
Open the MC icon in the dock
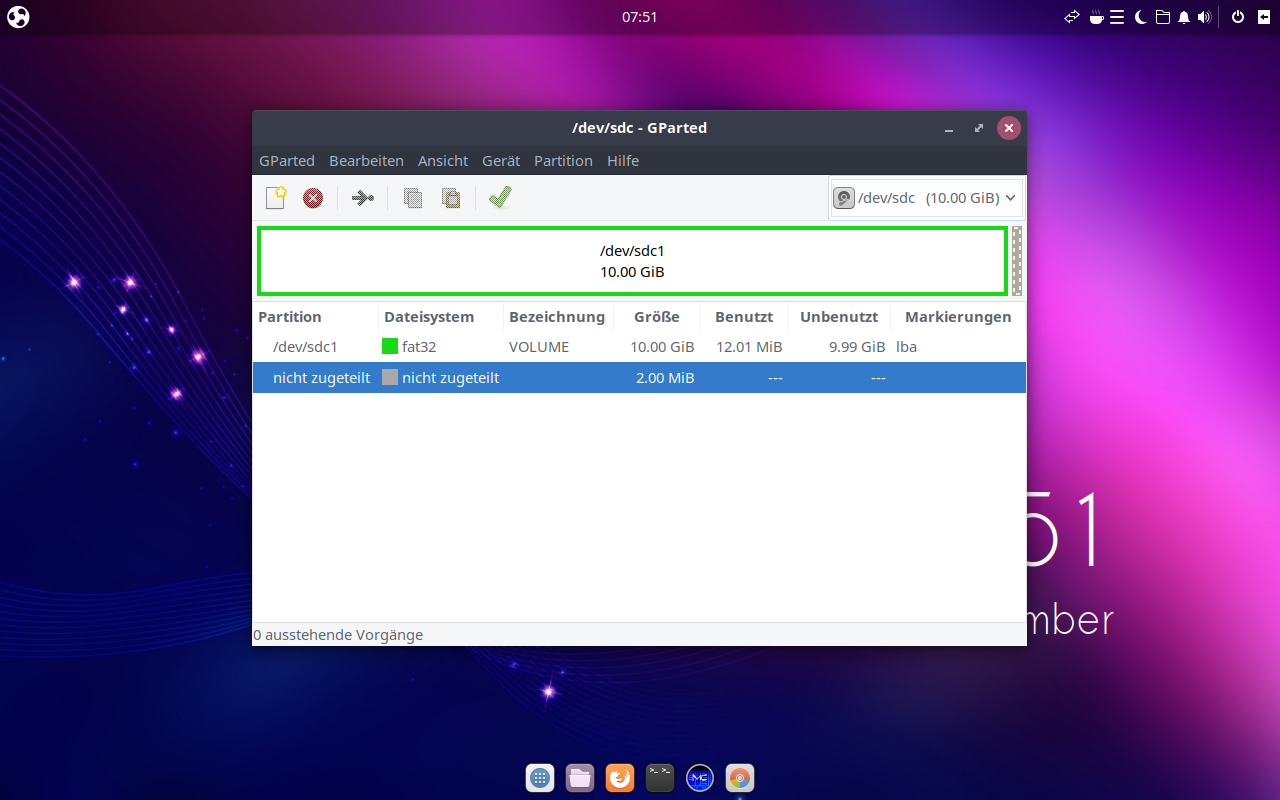tap(700, 777)
